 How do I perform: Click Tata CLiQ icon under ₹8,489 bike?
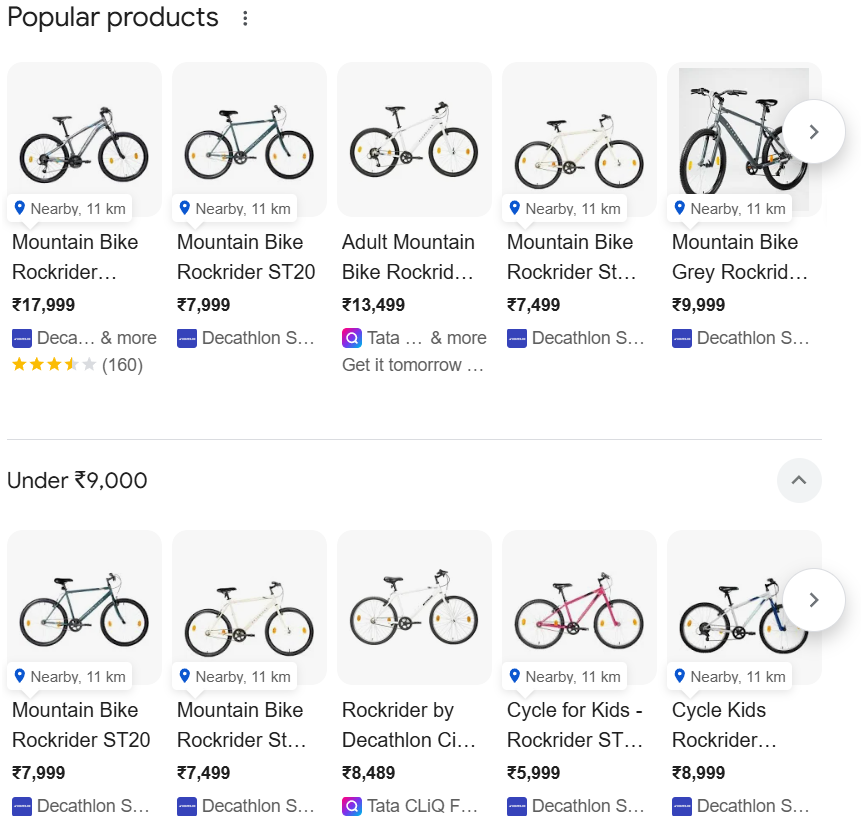[351, 806]
